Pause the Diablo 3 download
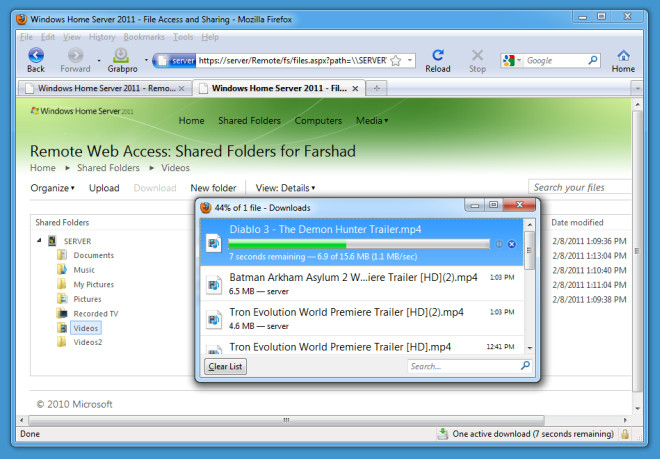This screenshot has width=660, height=459. coord(499,244)
